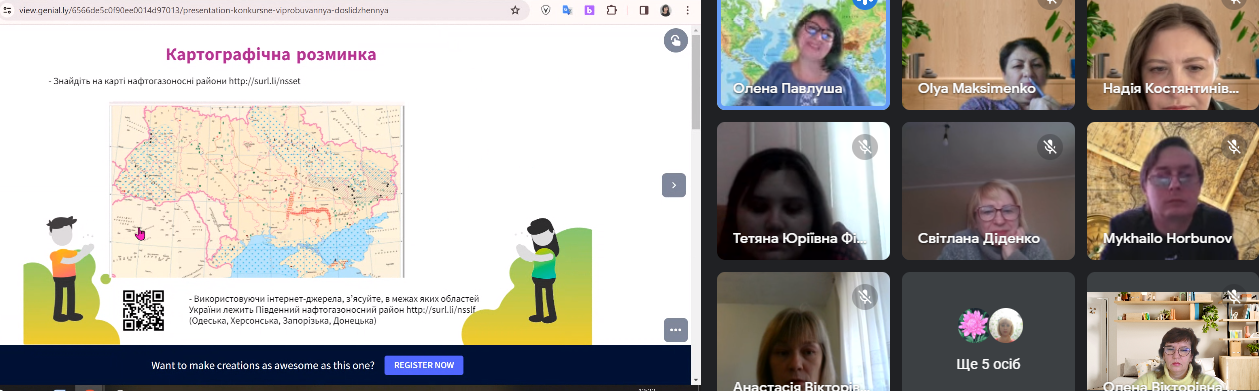Click the muted mic icon on Mykhailo Horbunov's tile
The width and height of the screenshot is (1259, 391).
tap(1234, 147)
